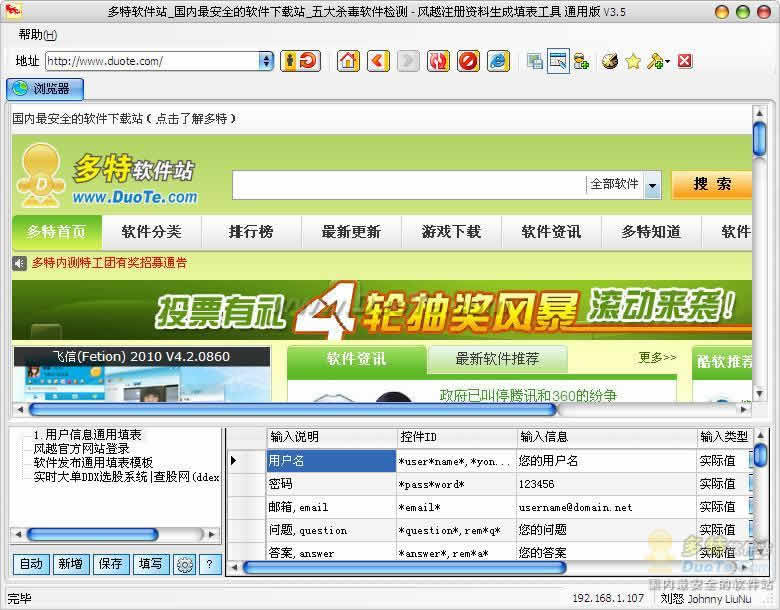Viewport: 780px width, 610px height.
Task: Expand the 全部软件 category dropdown
Action: (x=652, y=185)
